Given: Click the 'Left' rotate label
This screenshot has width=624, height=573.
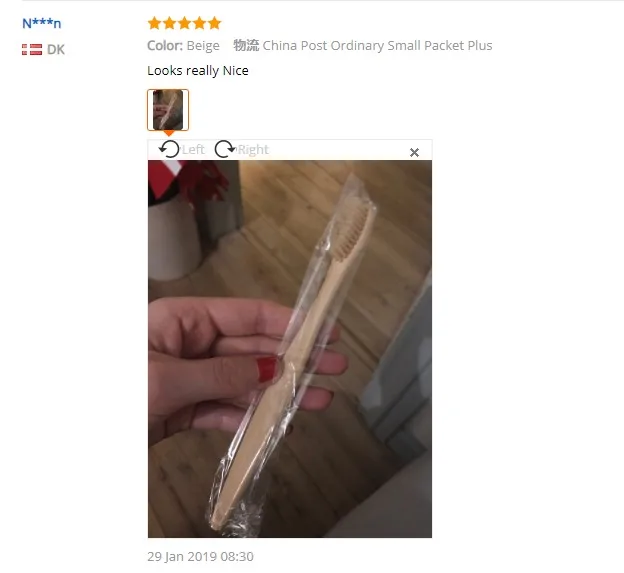Looking at the screenshot, I should coord(193,150).
